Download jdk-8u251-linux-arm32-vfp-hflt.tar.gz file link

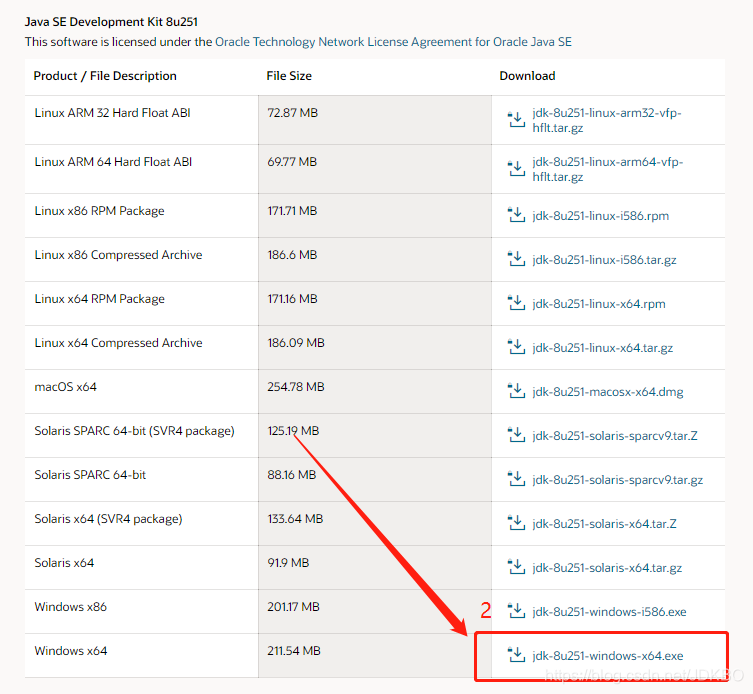click(x=607, y=120)
